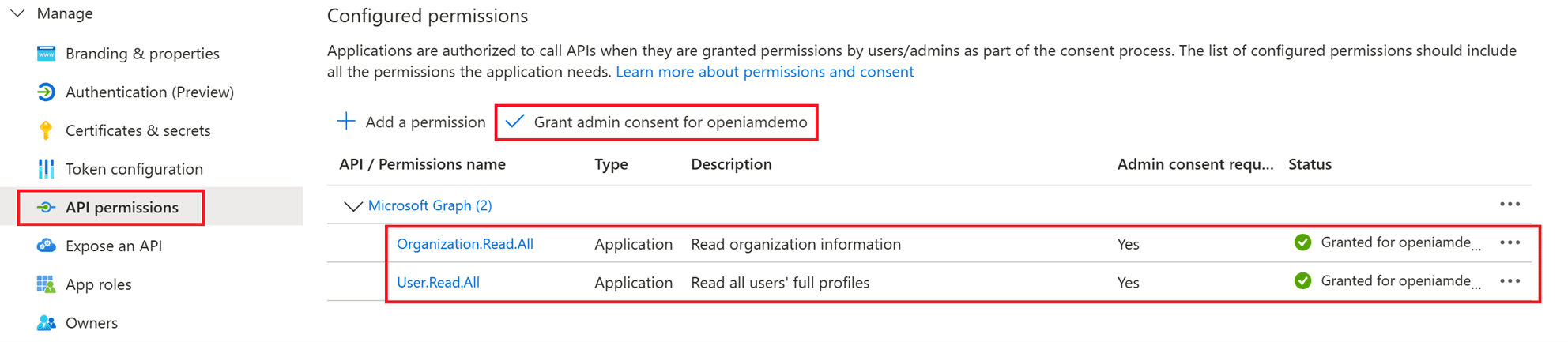Click the App roles grid icon
This screenshot has height=342, width=1568.
[x=46, y=284]
